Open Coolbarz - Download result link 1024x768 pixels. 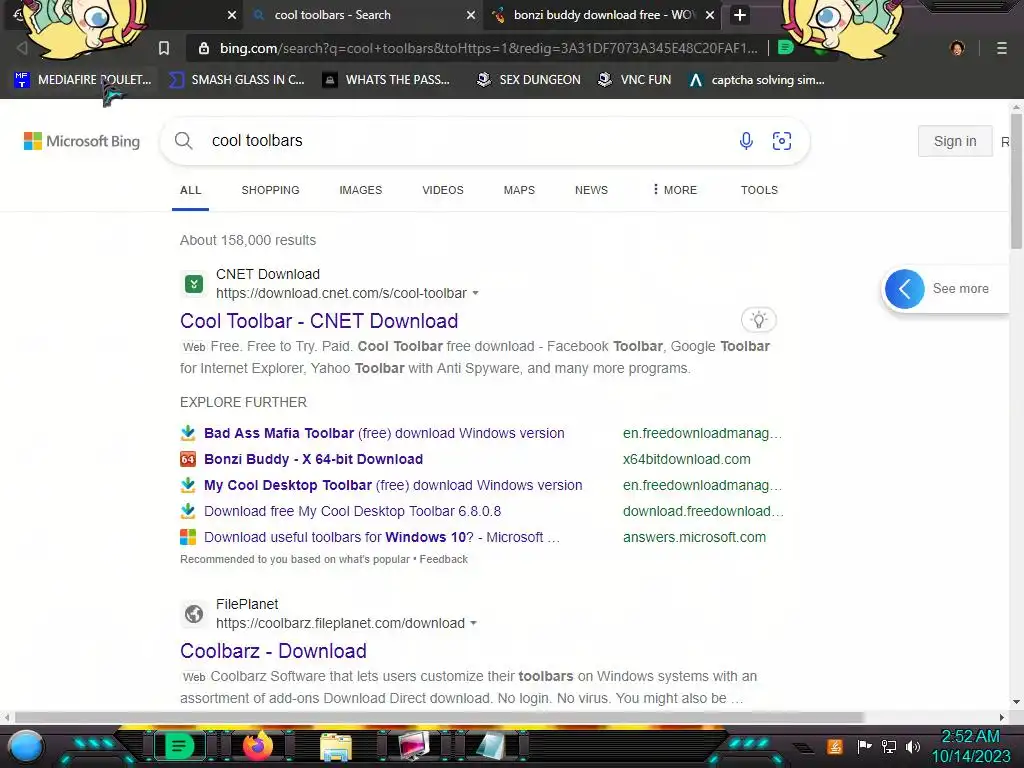tap(273, 650)
